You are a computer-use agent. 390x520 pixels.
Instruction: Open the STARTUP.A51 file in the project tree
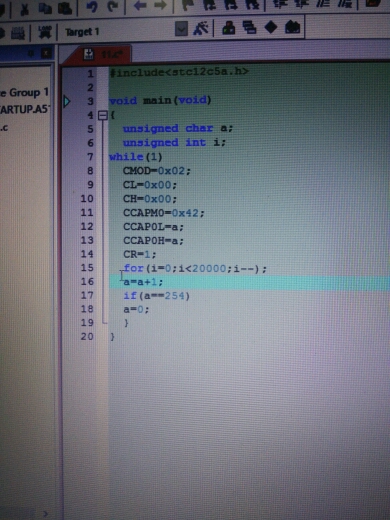(25, 109)
